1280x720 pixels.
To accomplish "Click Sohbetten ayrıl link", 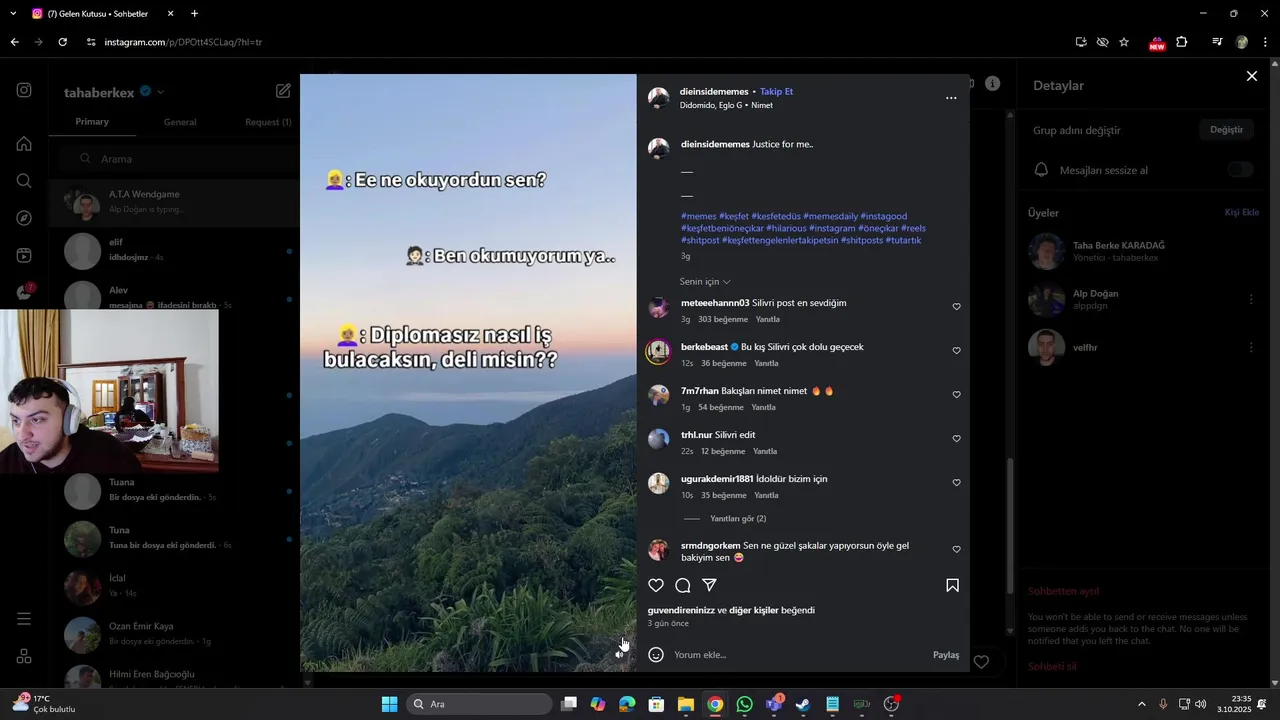I will 1063,591.
